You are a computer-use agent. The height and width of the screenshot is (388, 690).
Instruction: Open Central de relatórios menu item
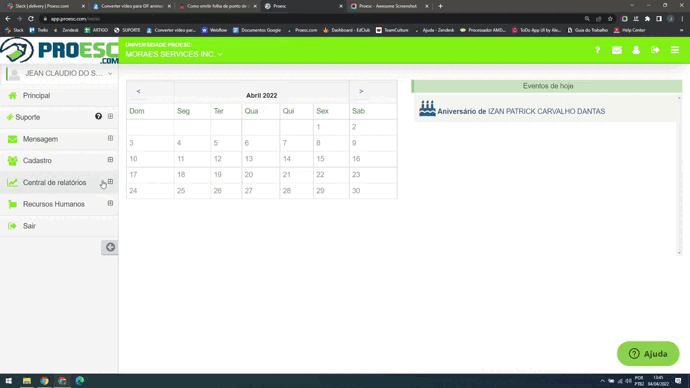pyautogui.click(x=59, y=183)
